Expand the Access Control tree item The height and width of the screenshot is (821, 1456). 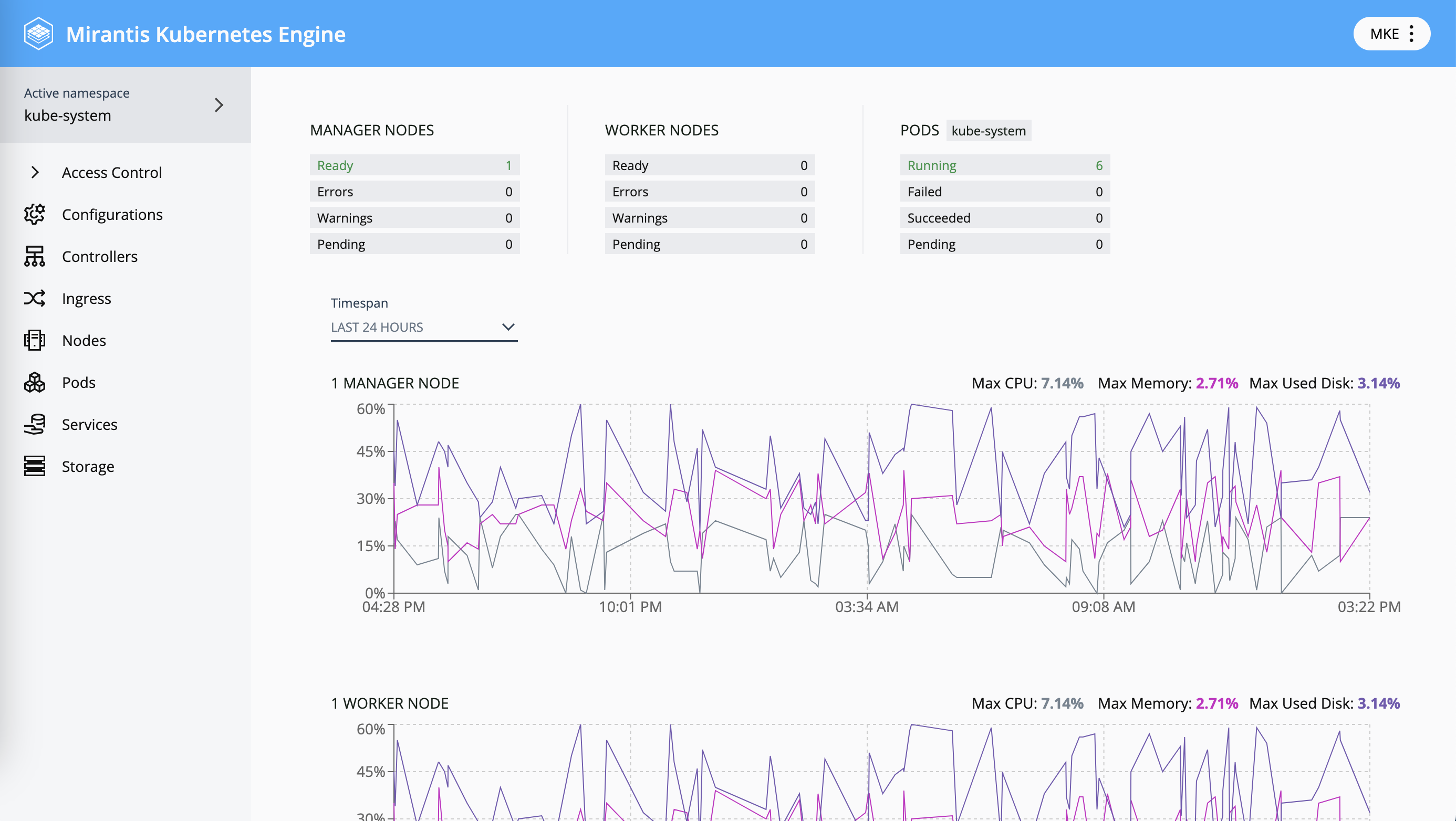(x=35, y=172)
